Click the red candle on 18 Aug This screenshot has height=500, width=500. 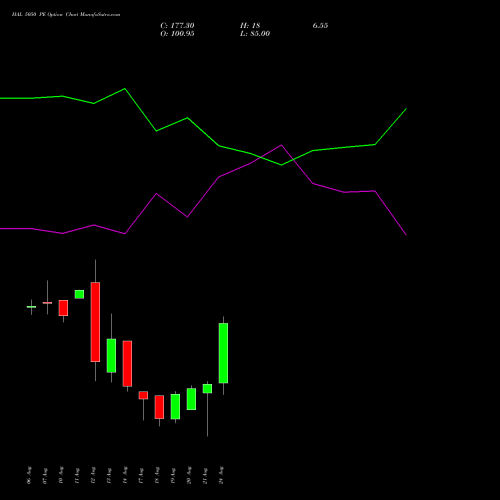pyautogui.click(x=159, y=407)
